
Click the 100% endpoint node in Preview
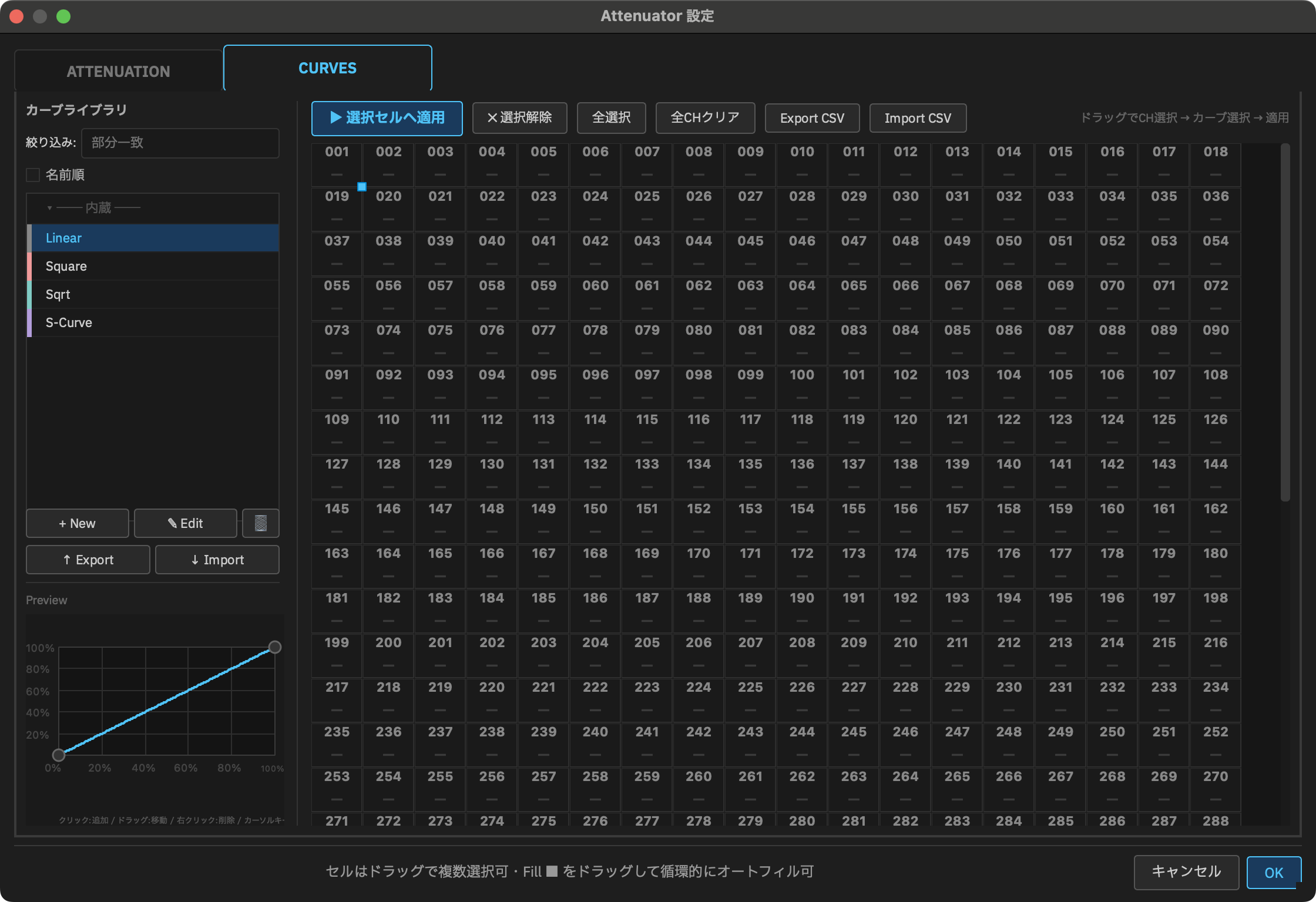[274, 647]
